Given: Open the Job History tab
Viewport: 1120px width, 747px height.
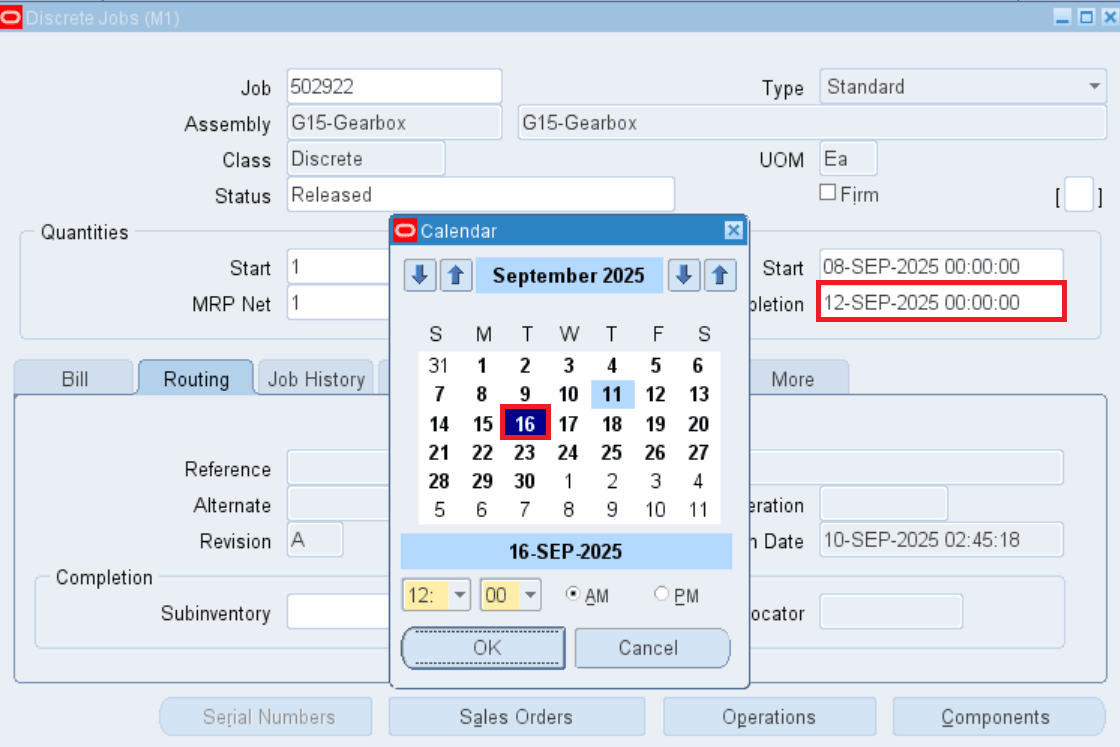Looking at the screenshot, I should click(x=315, y=378).
